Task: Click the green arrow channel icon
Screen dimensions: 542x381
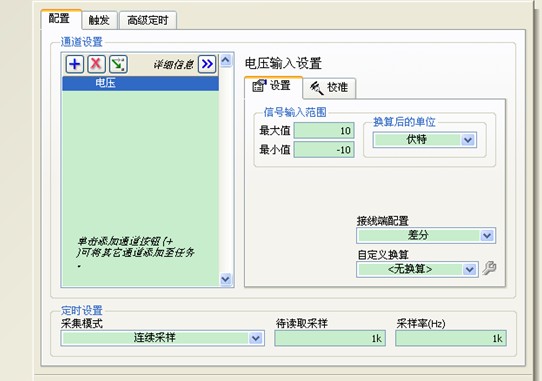Action: click(x=119, y=64)
